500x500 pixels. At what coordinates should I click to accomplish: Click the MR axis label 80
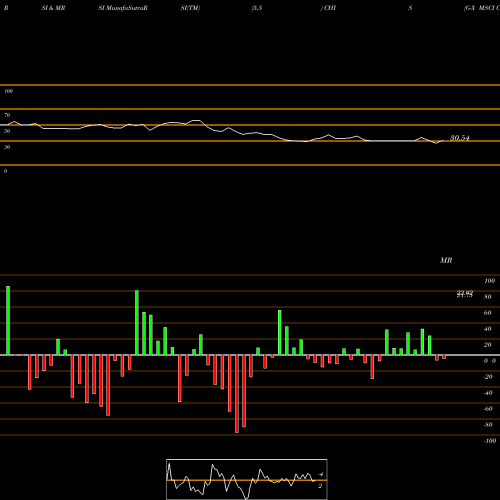point(488,297)
